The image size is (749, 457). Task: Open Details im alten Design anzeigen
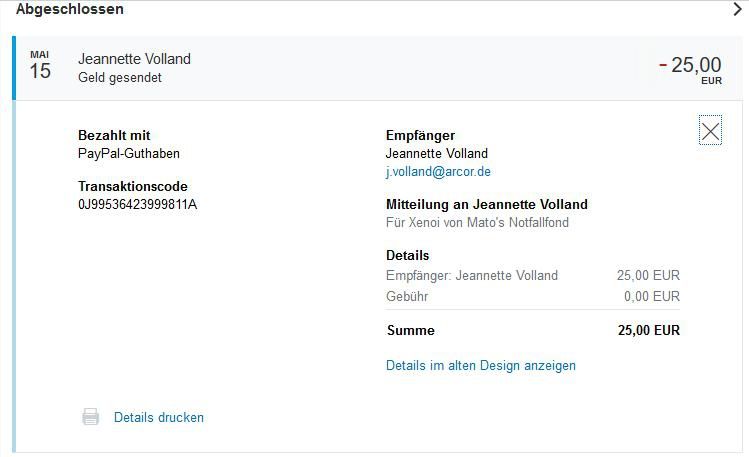pos(481,365)
